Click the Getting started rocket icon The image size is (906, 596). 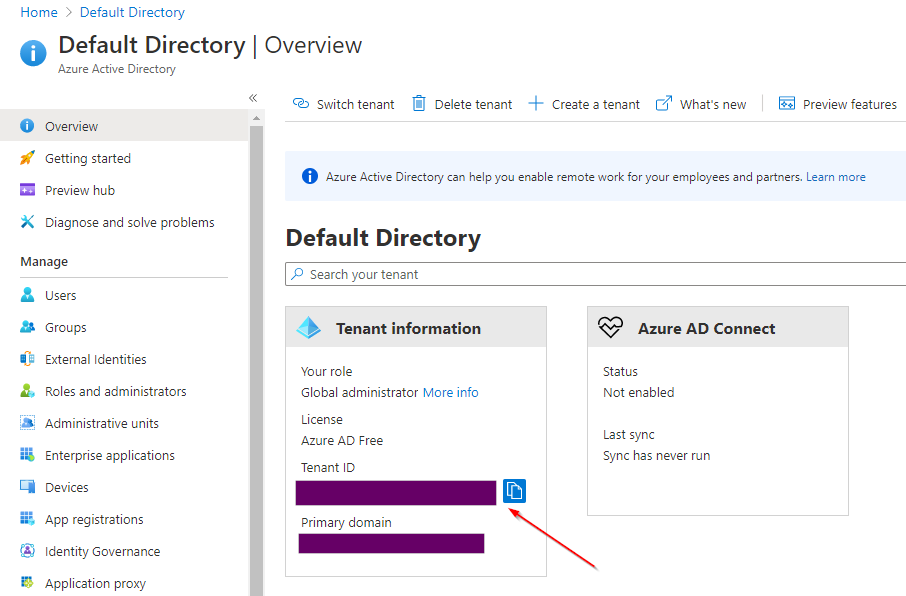(27, 158)
